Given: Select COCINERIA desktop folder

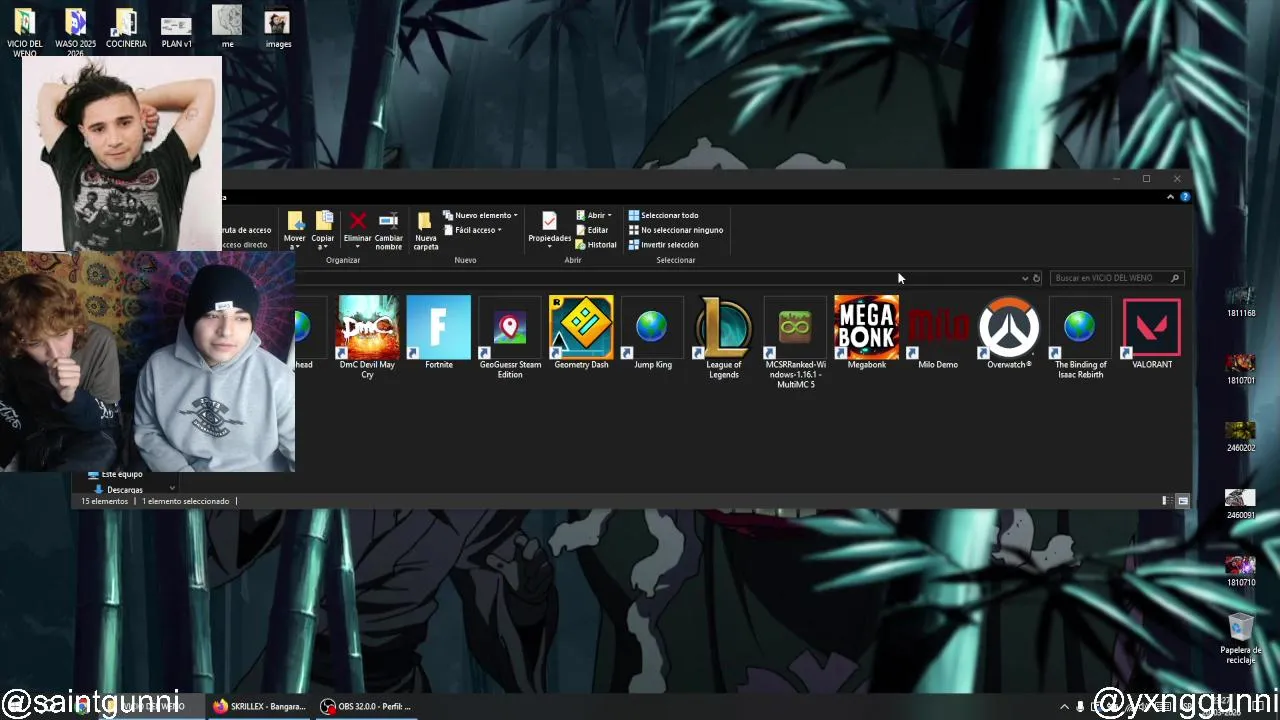Looking at the screenshot, I should point(126,29).
